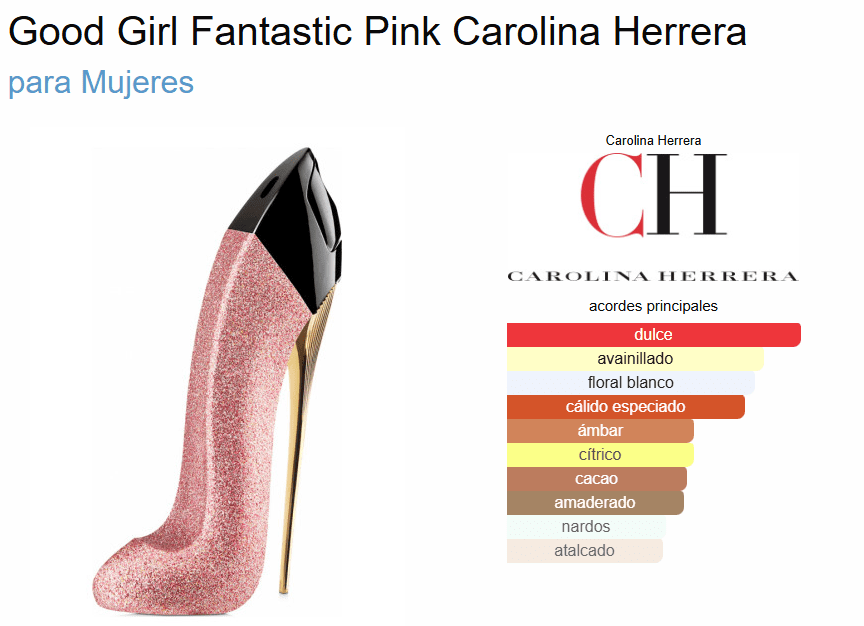Click the 'Carolina Herrera' text above logo
864x626 pixels.
point(654,141)
